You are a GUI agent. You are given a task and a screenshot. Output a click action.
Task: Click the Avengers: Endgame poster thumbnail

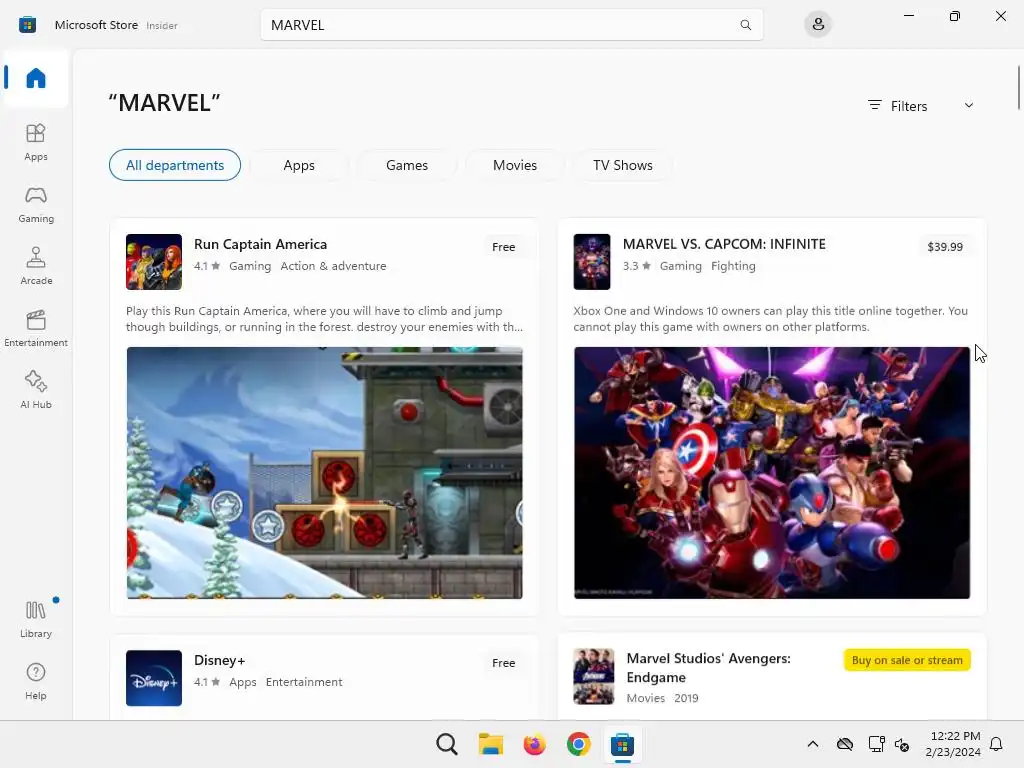(x=594, y=677)
